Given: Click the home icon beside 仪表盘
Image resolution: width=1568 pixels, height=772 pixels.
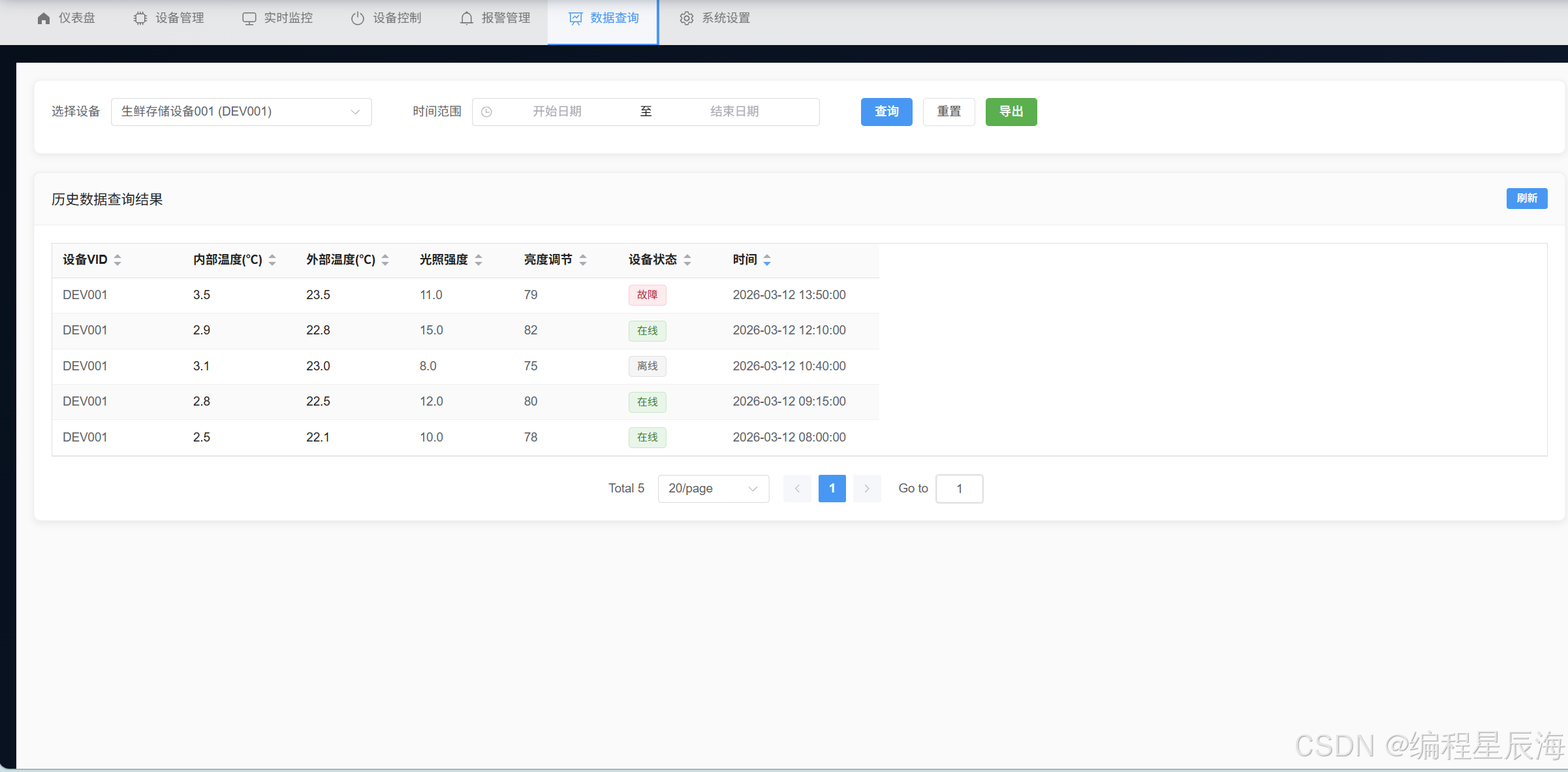Looking at the screenshot, I should [44, 18].
